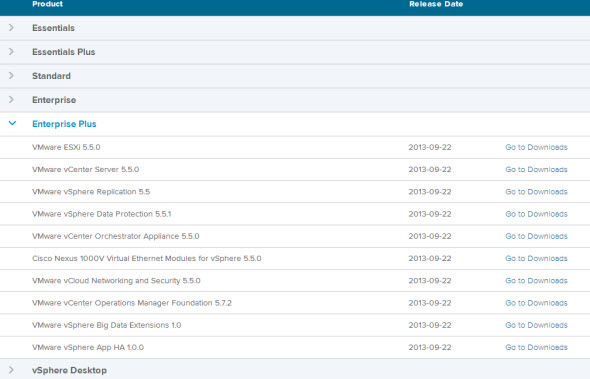
Task: Go to Downloads for vSphere Big Data Extensions
Action: click(x=536, y=325)
